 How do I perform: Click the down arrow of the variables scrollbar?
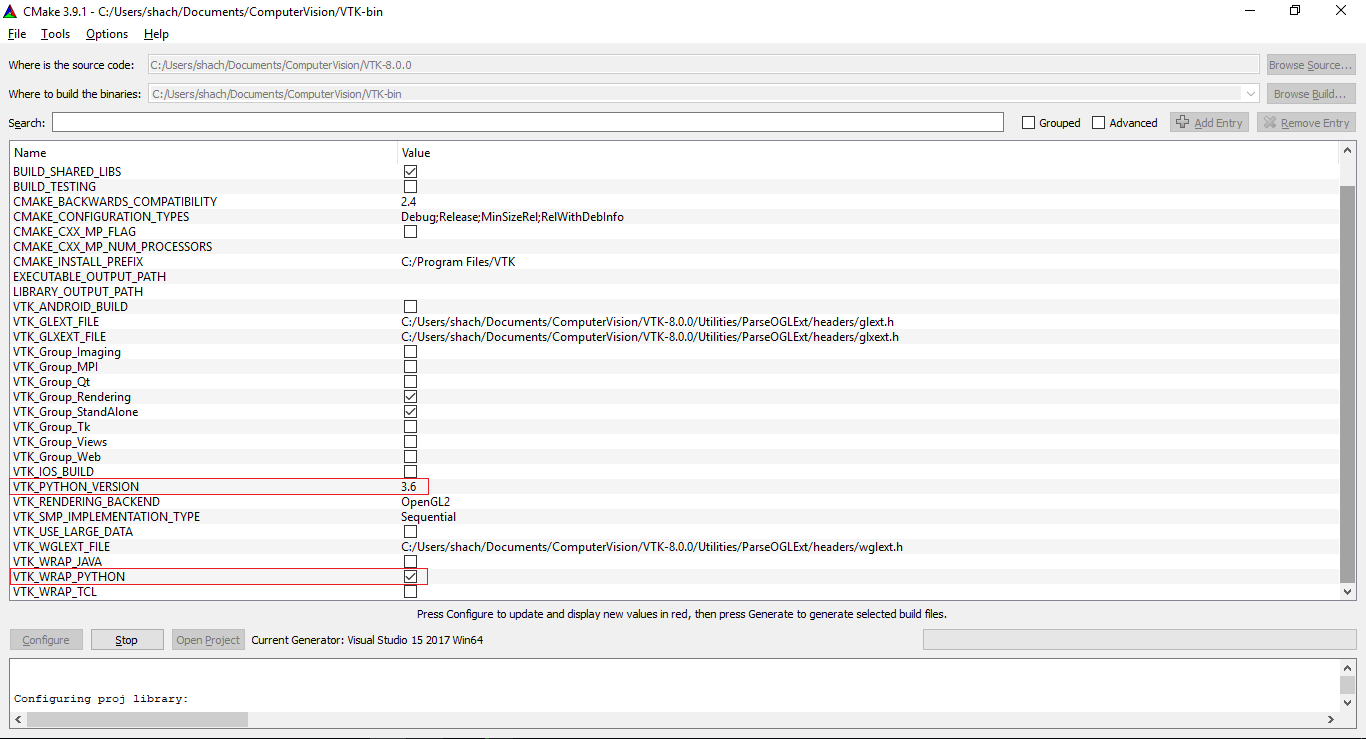[1347, 593]
